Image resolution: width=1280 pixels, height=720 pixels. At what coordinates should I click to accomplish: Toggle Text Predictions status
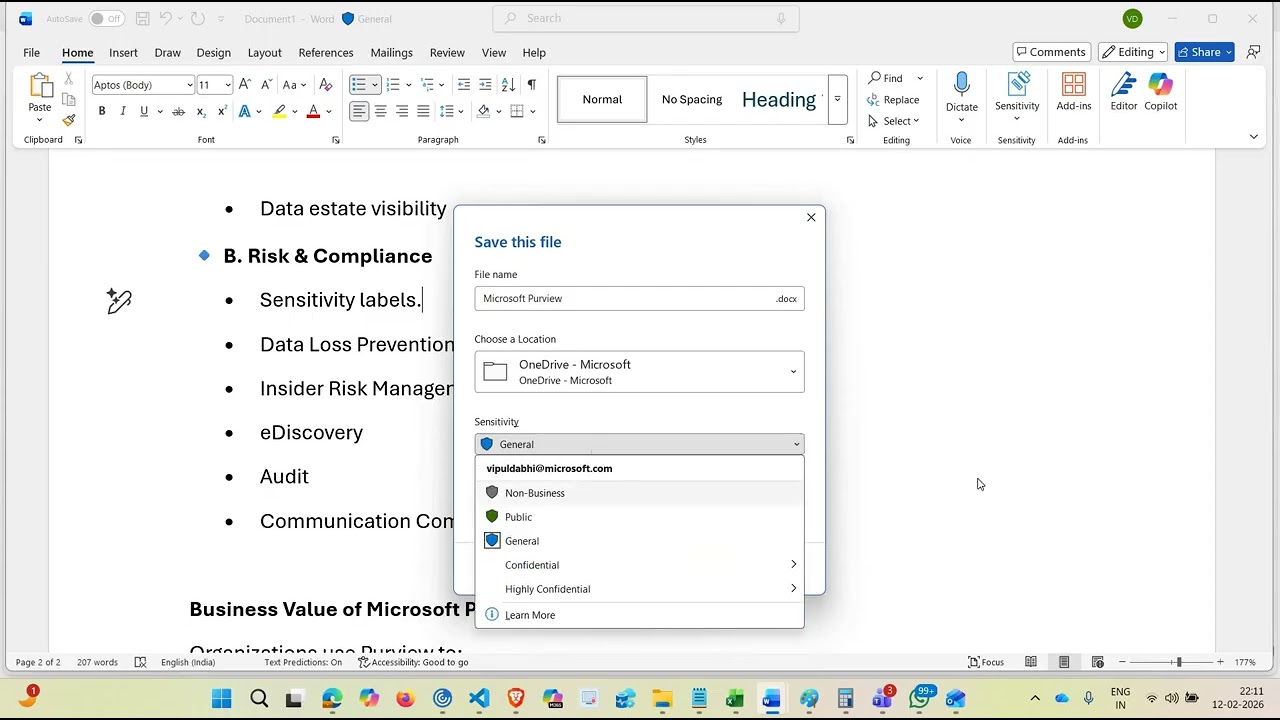(x=303, y=662)
